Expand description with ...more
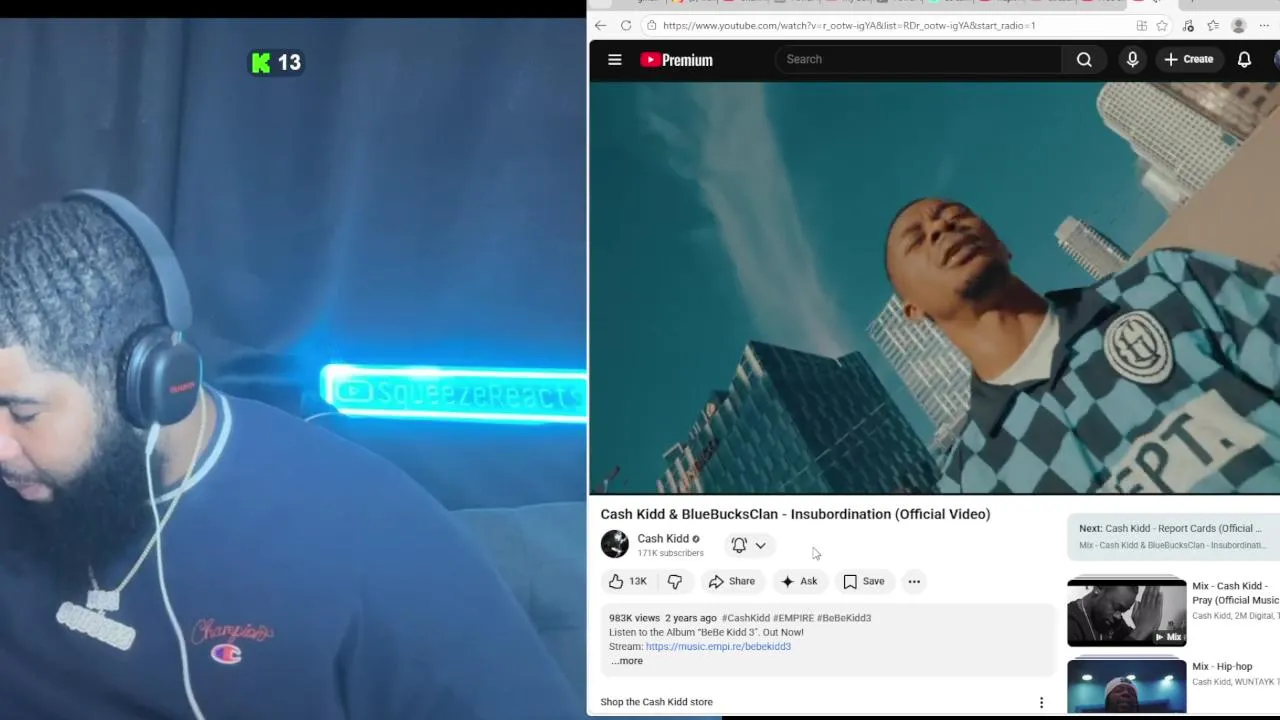The width and height of the screenshot is (1280, 720). tap(627, 661)
